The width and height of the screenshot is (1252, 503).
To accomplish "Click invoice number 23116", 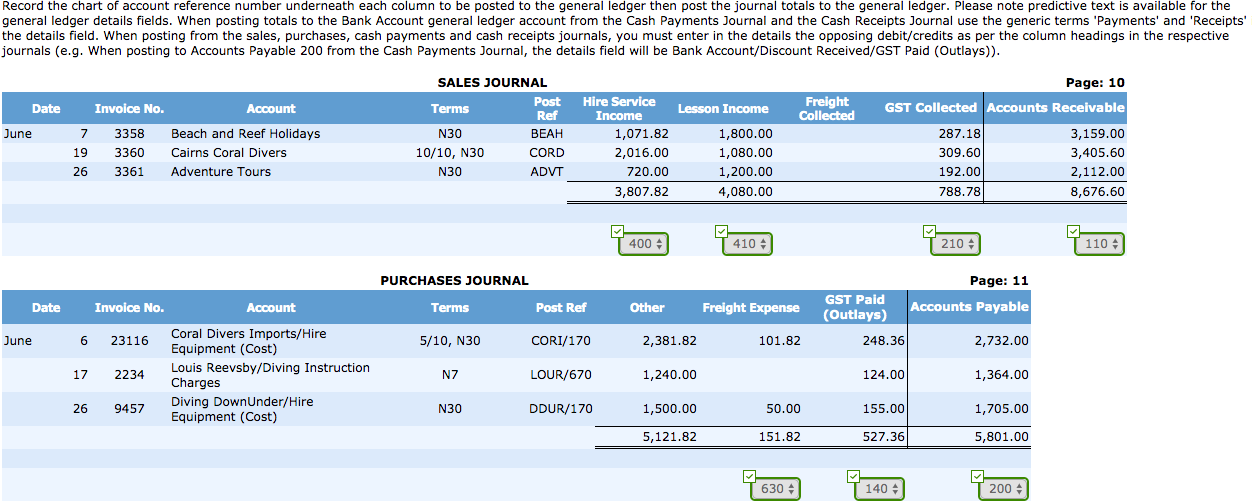I will click(129, 341).
